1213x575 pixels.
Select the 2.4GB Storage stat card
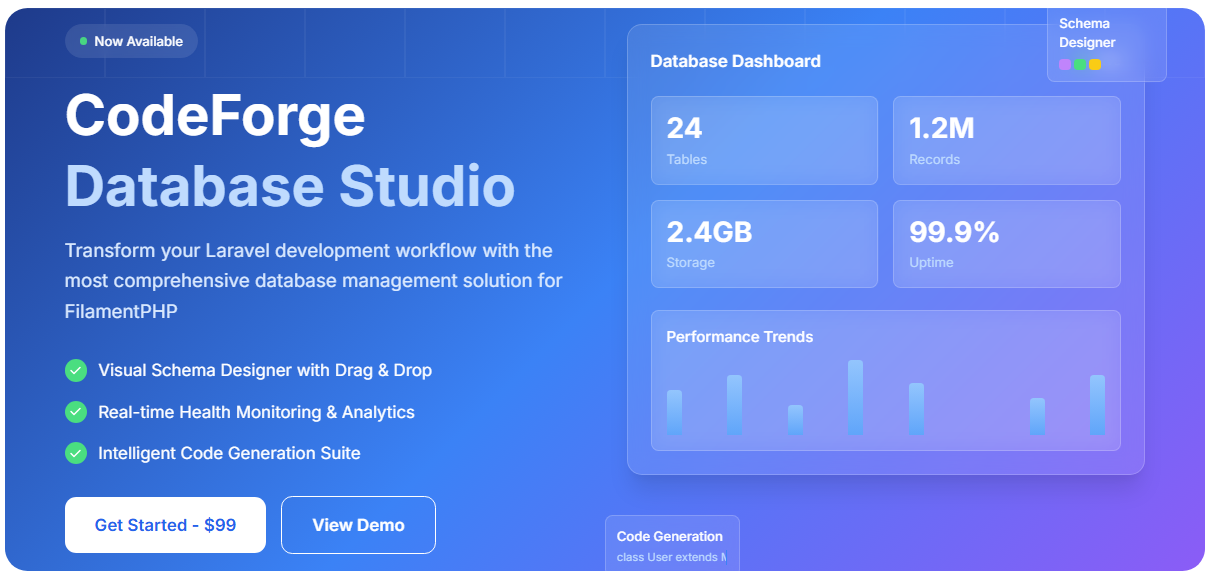pyautogui.click(x=764, y=244)
